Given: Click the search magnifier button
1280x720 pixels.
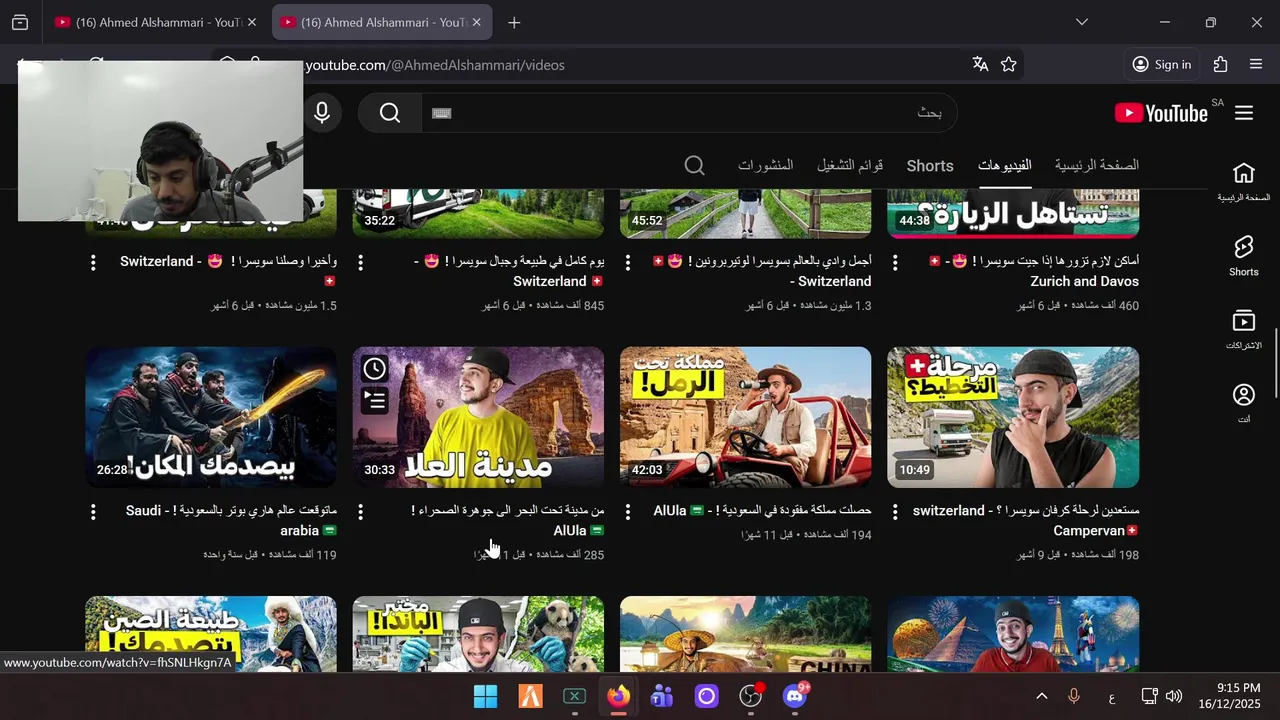Looking at the screenshot, I should pos(390,113).
